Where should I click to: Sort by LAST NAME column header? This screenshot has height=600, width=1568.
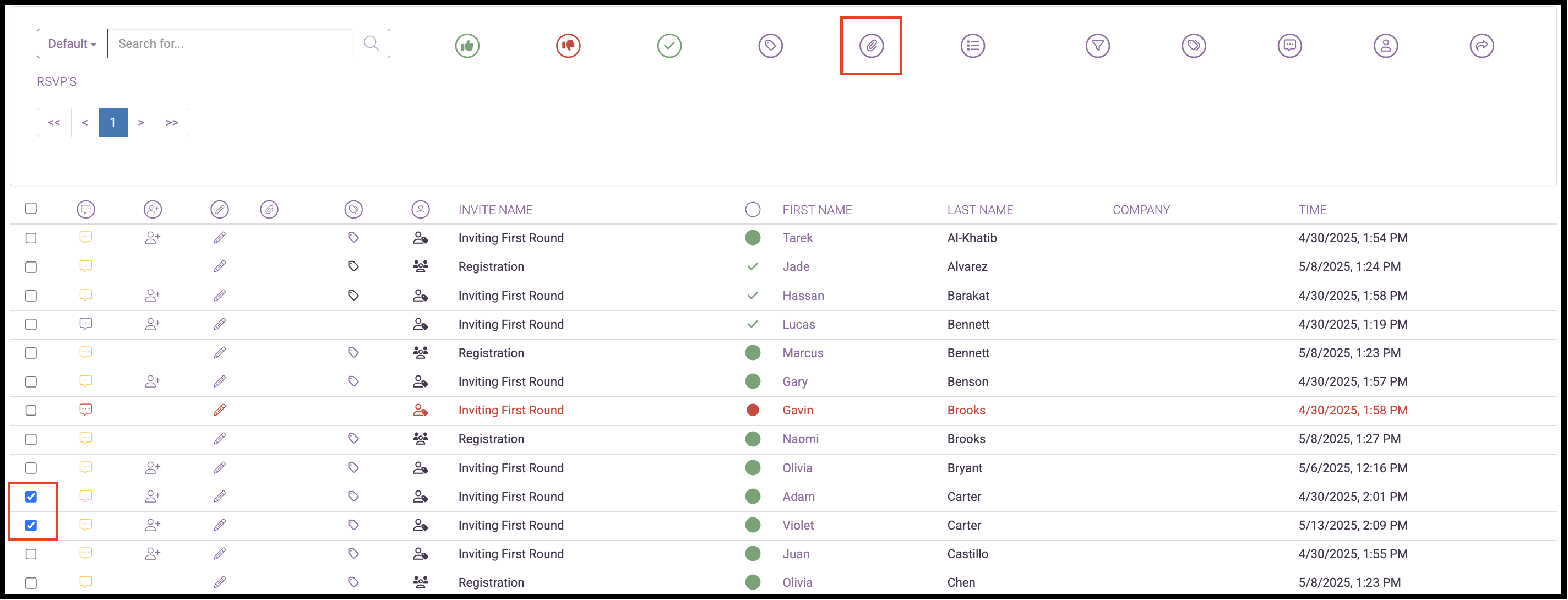980,210
